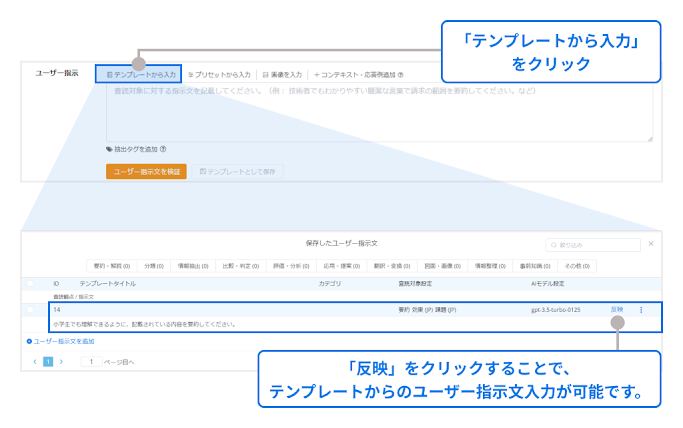
Task: Click 画像を入力 option
Action: tap(282, 74)
